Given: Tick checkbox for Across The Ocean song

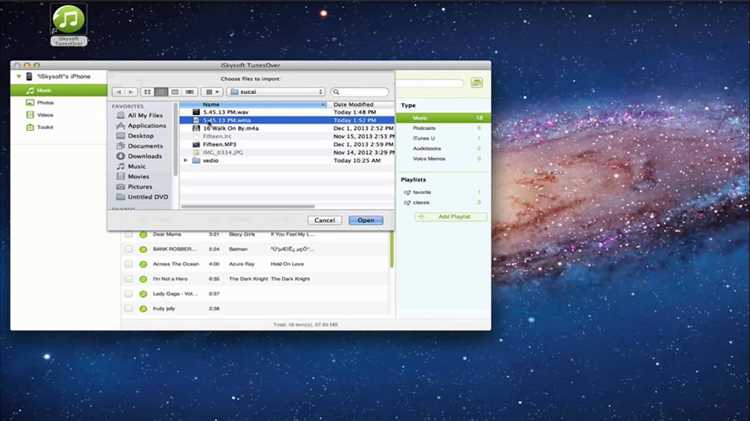Looking at the screenshot, I should [x=129, y=264].
